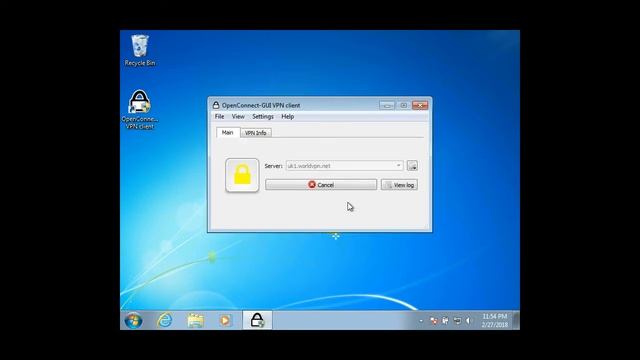640x360 pixels.
Task: Click the View log button
Action: click(399, 185)
